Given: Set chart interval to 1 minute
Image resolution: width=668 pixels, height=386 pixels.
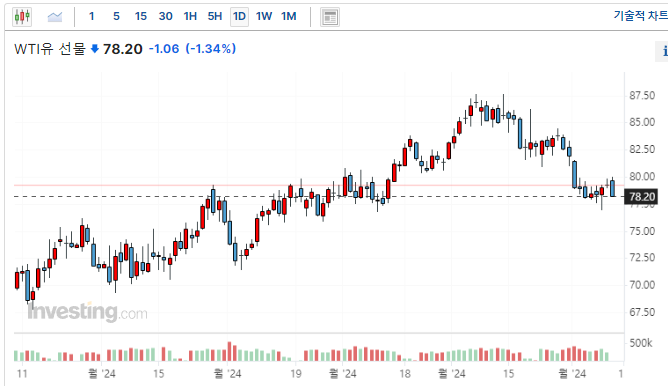Looking at the screenshot, I should [91, 17].
